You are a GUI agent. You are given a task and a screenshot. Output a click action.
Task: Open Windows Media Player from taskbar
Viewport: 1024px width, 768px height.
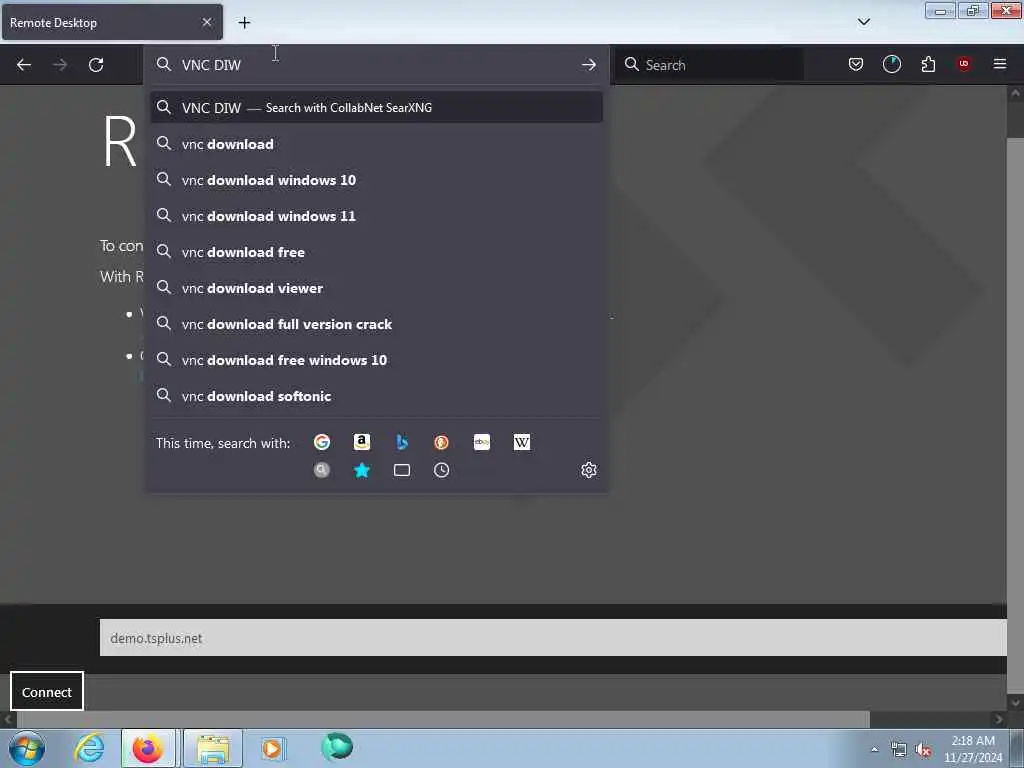pos(273,748)
